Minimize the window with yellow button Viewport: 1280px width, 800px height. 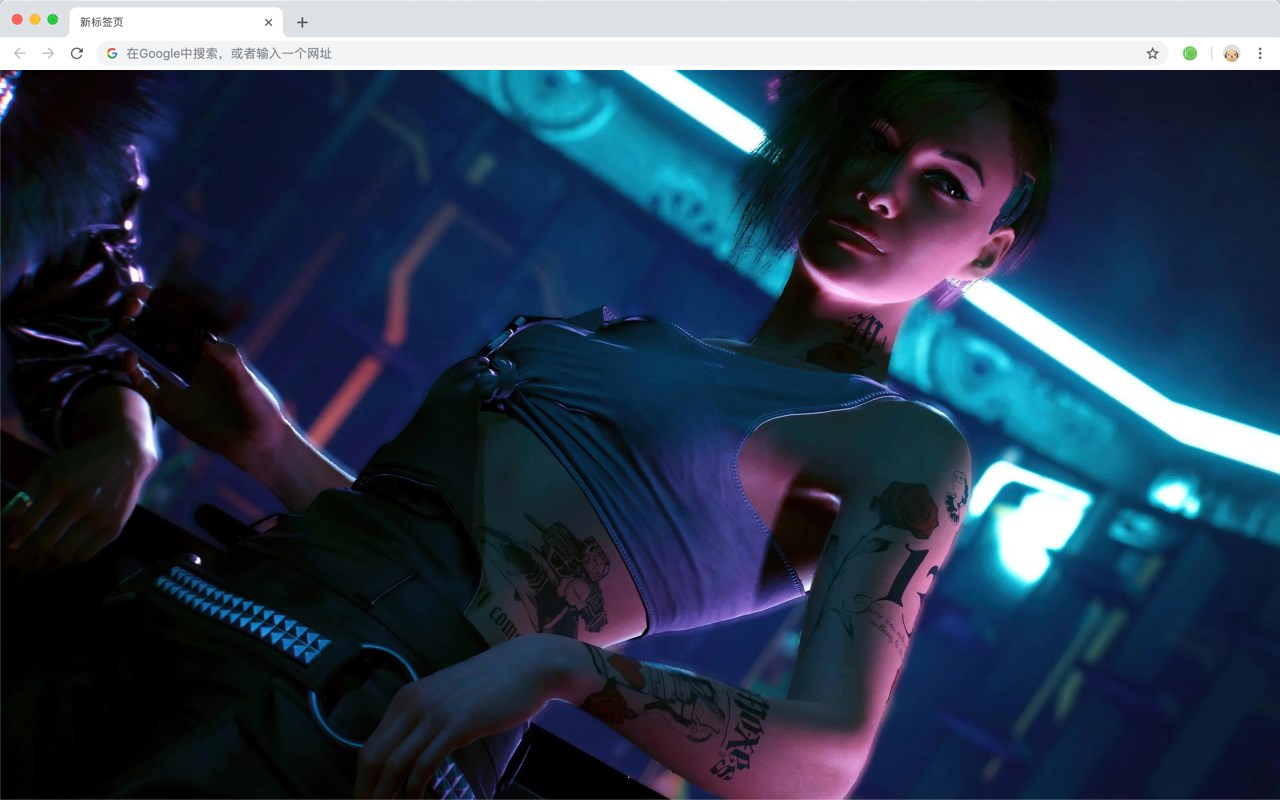pos(35,19)
